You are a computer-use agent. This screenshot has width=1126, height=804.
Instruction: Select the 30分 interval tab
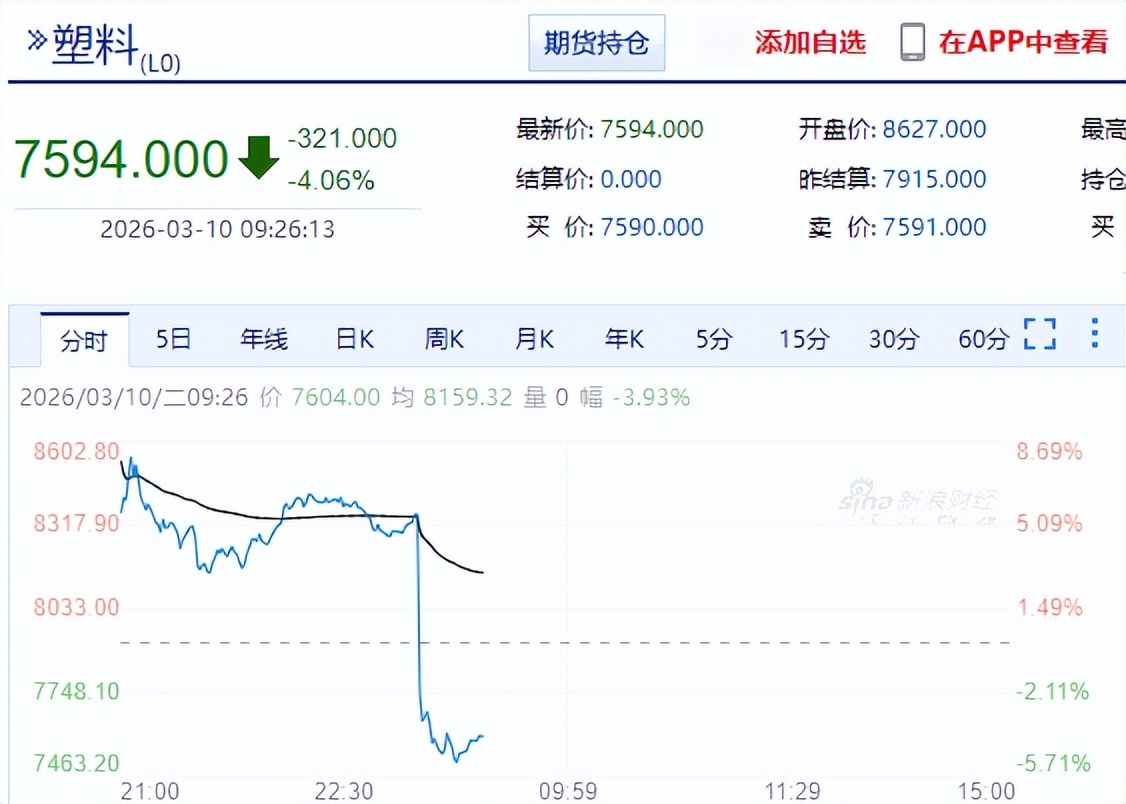click(x=893, y=339)
